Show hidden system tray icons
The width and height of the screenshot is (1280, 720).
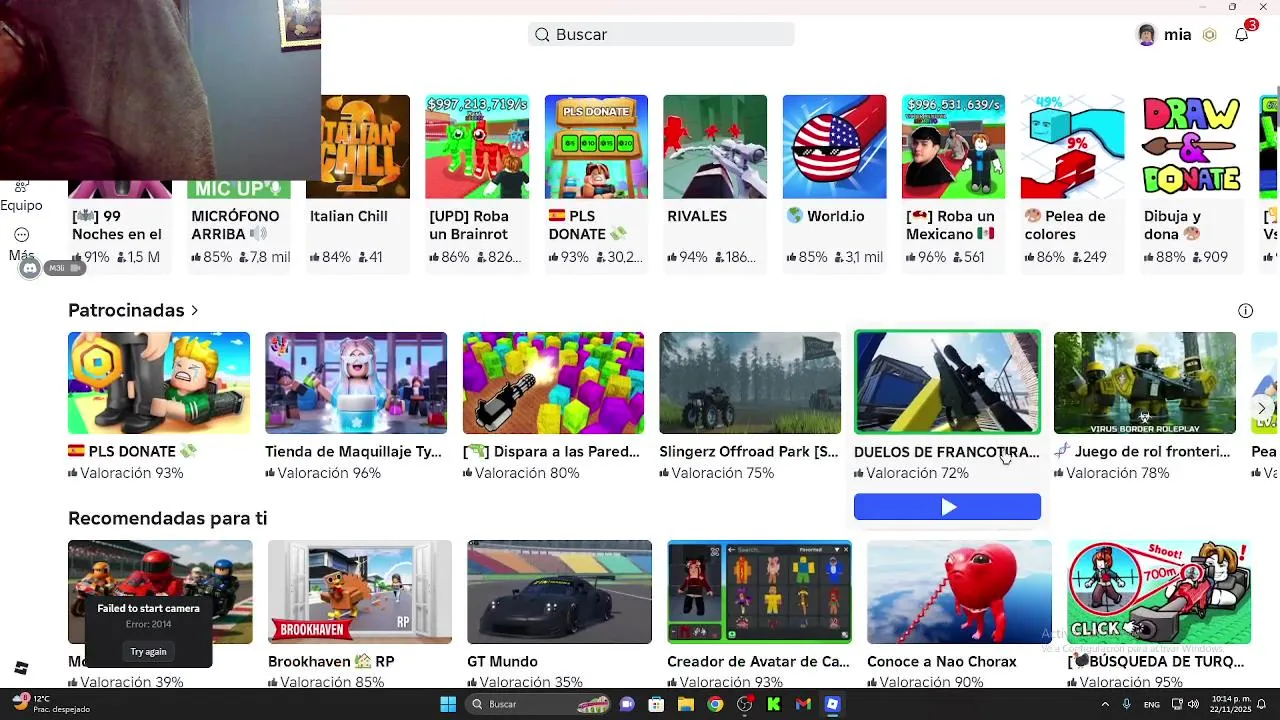(1106, 704)
